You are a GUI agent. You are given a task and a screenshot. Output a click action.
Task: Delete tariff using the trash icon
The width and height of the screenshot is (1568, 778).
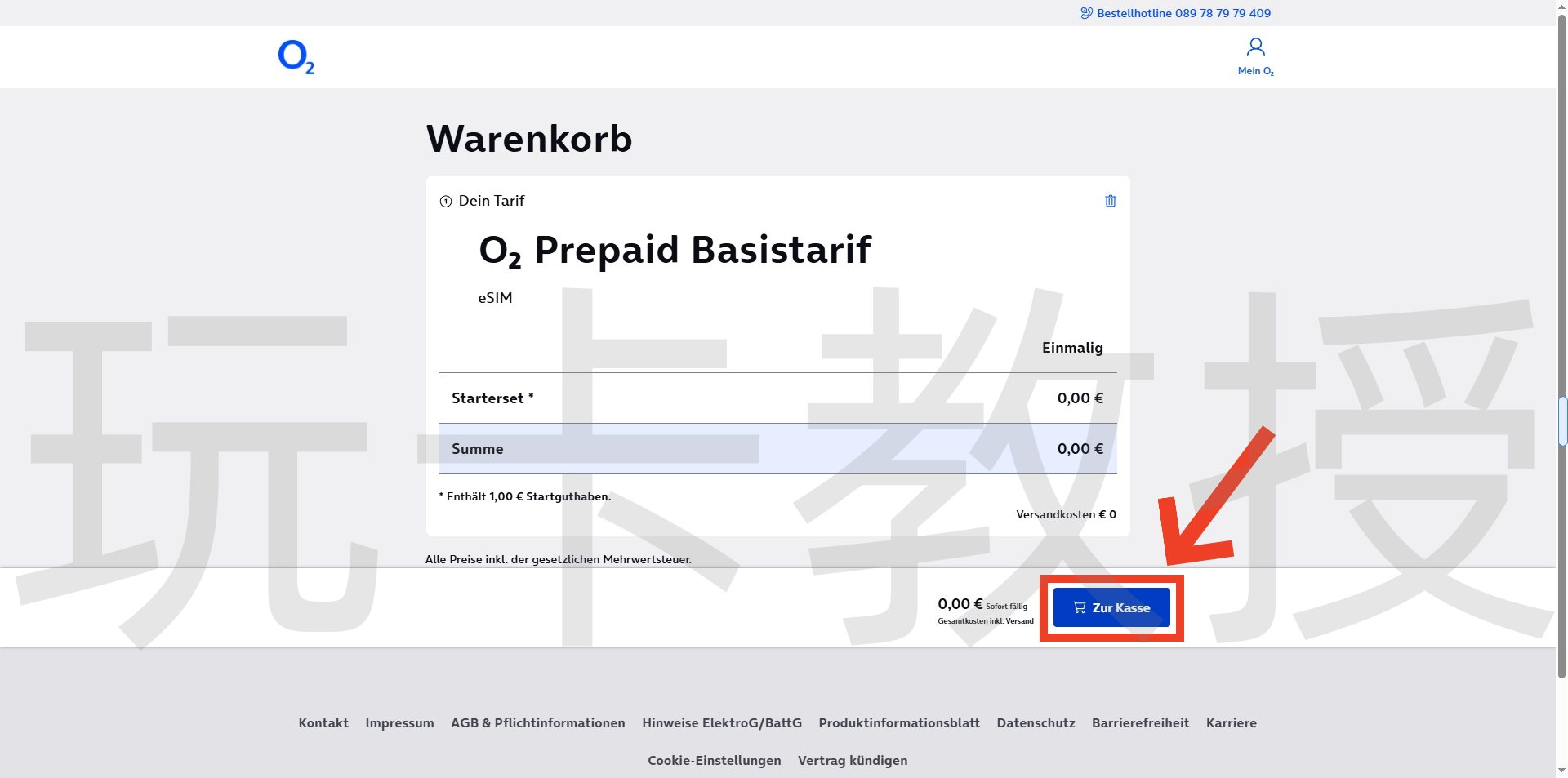pyautogui.click(x=1110, y=201)
